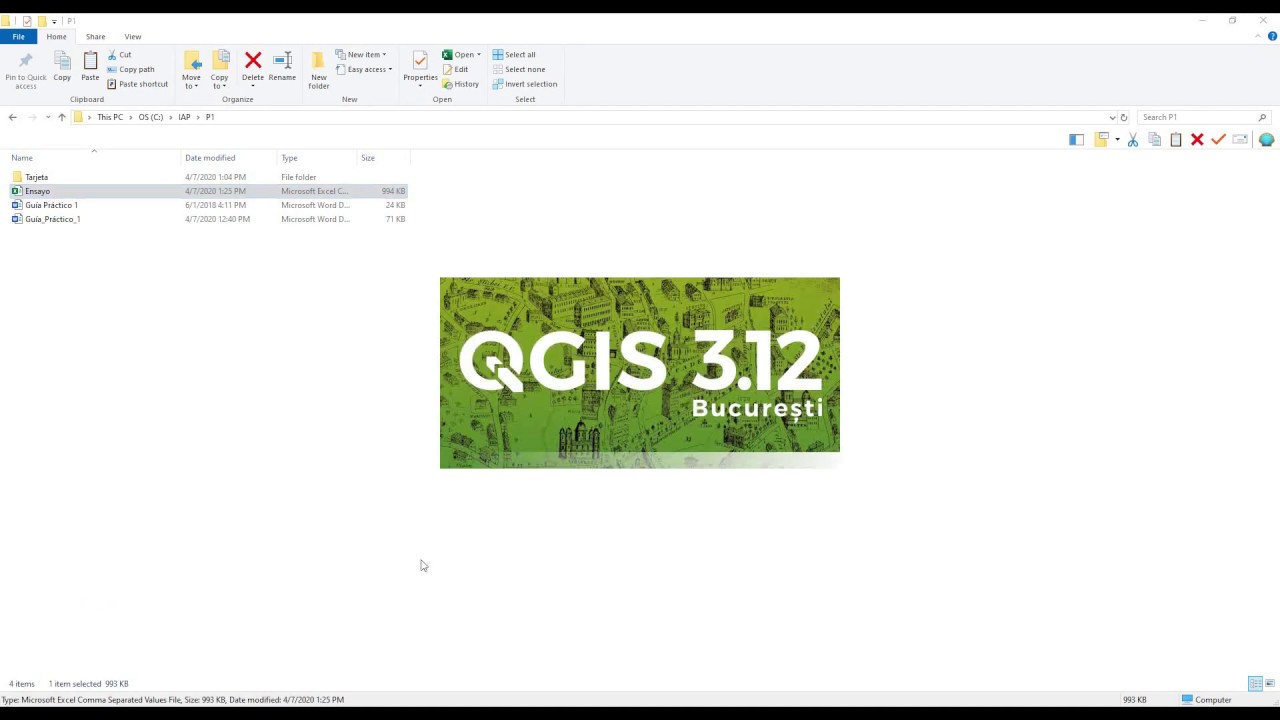The height and width of the screenshot is (720, 1280).
Task: Click the Pin to Quick access icon
Action: pyautogui.click(x=25, y=71)
